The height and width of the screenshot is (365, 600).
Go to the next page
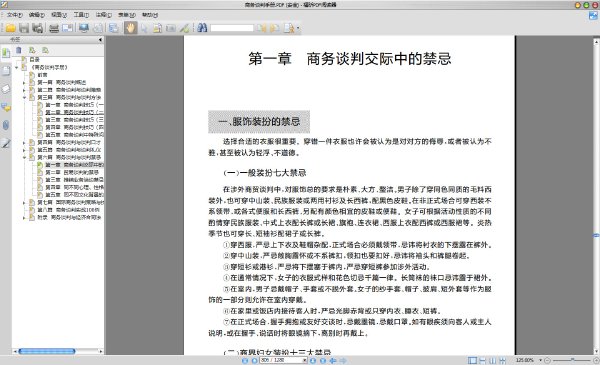coord(313,360)
